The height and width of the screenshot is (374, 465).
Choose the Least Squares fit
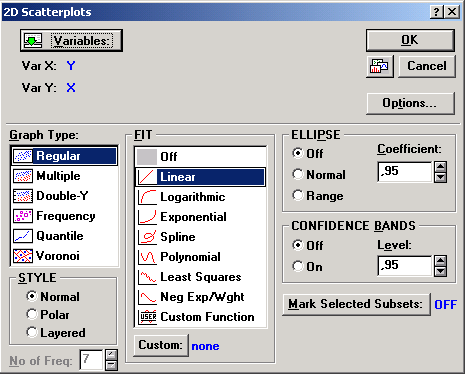[x=201, y=277]
